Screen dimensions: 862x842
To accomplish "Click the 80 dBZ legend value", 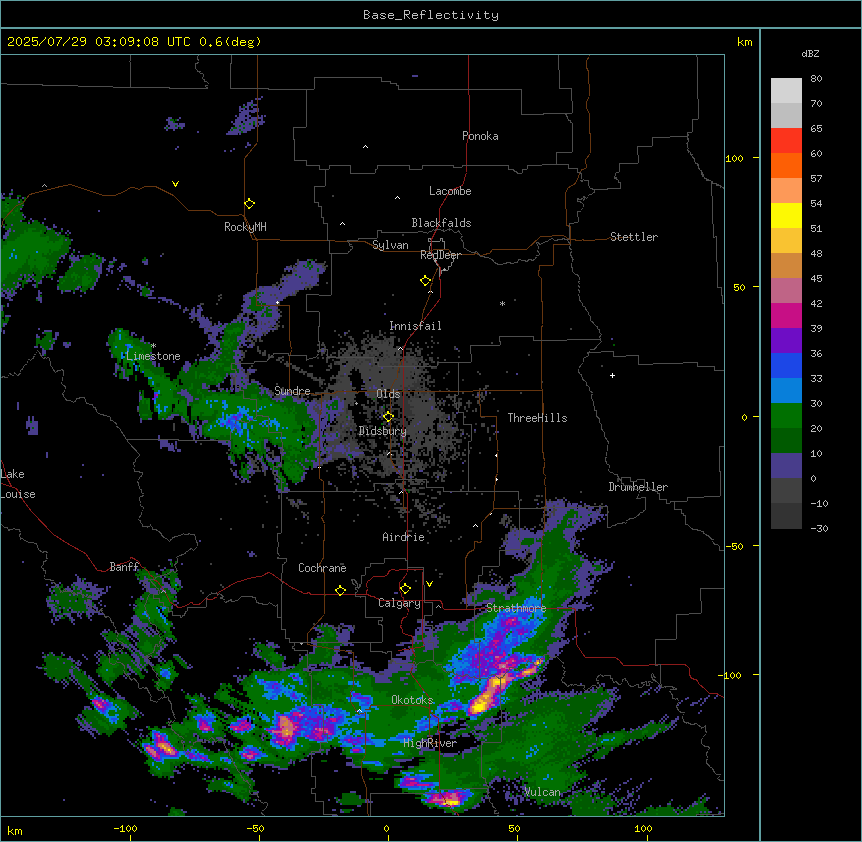I will tap(816, 79).
